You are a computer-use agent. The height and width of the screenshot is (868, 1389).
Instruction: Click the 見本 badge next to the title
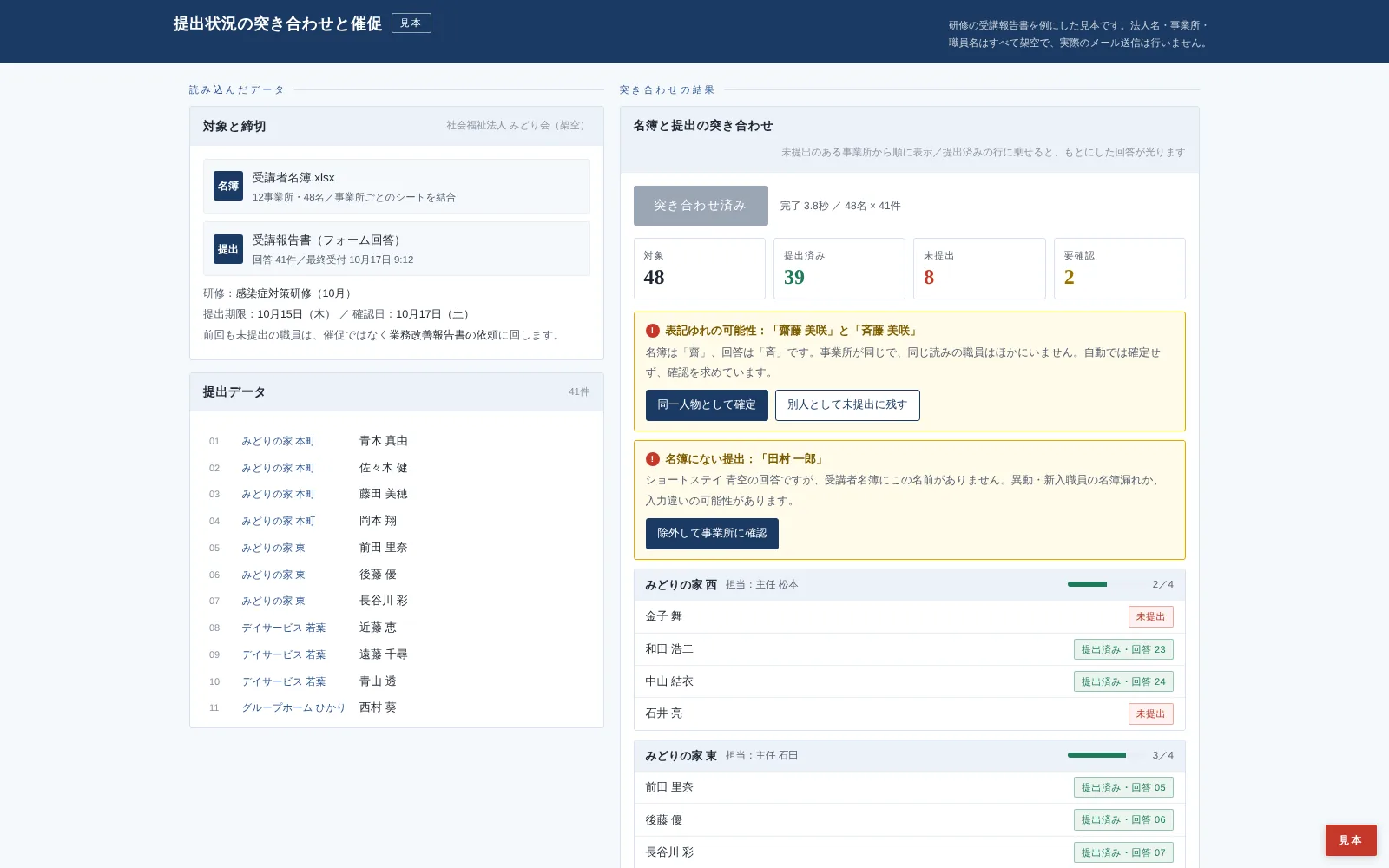pyautogui.click(x=411, y=23)
